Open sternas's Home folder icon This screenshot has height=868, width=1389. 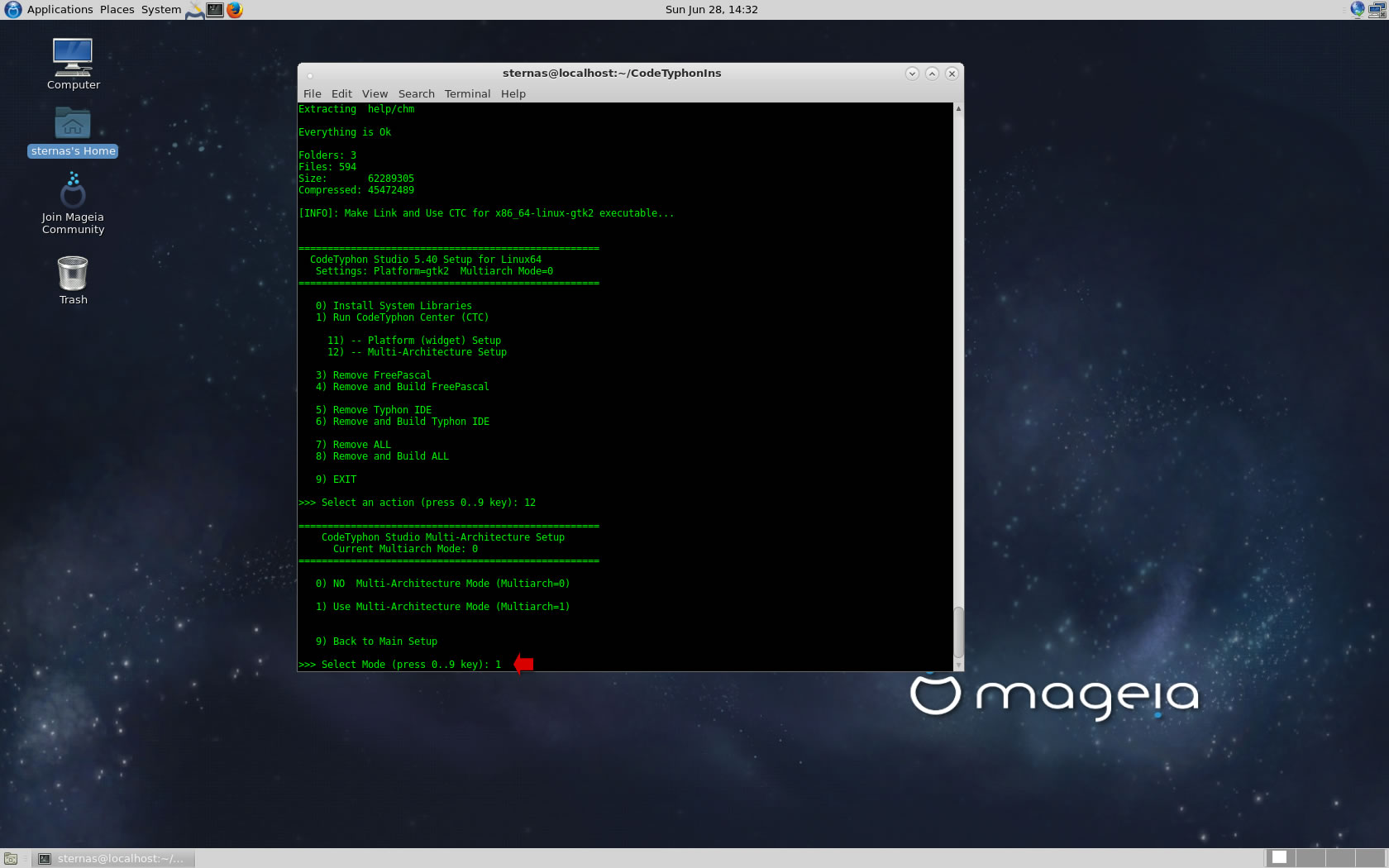coord(73,132)
